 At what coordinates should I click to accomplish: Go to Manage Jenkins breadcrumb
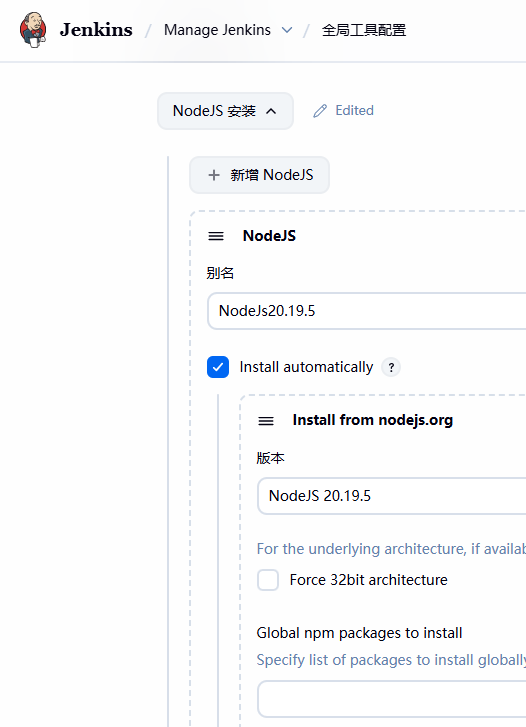217,30
